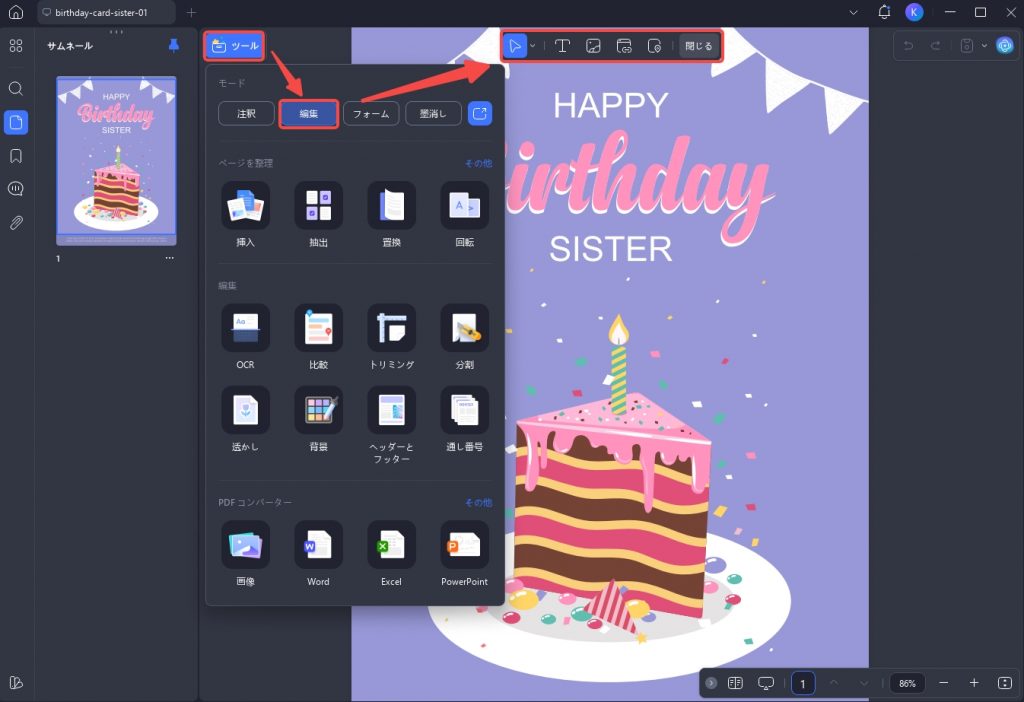Screen dimensions: 1024x702
Task: Toggle the page layout view icon
Action: coord(735,683)
